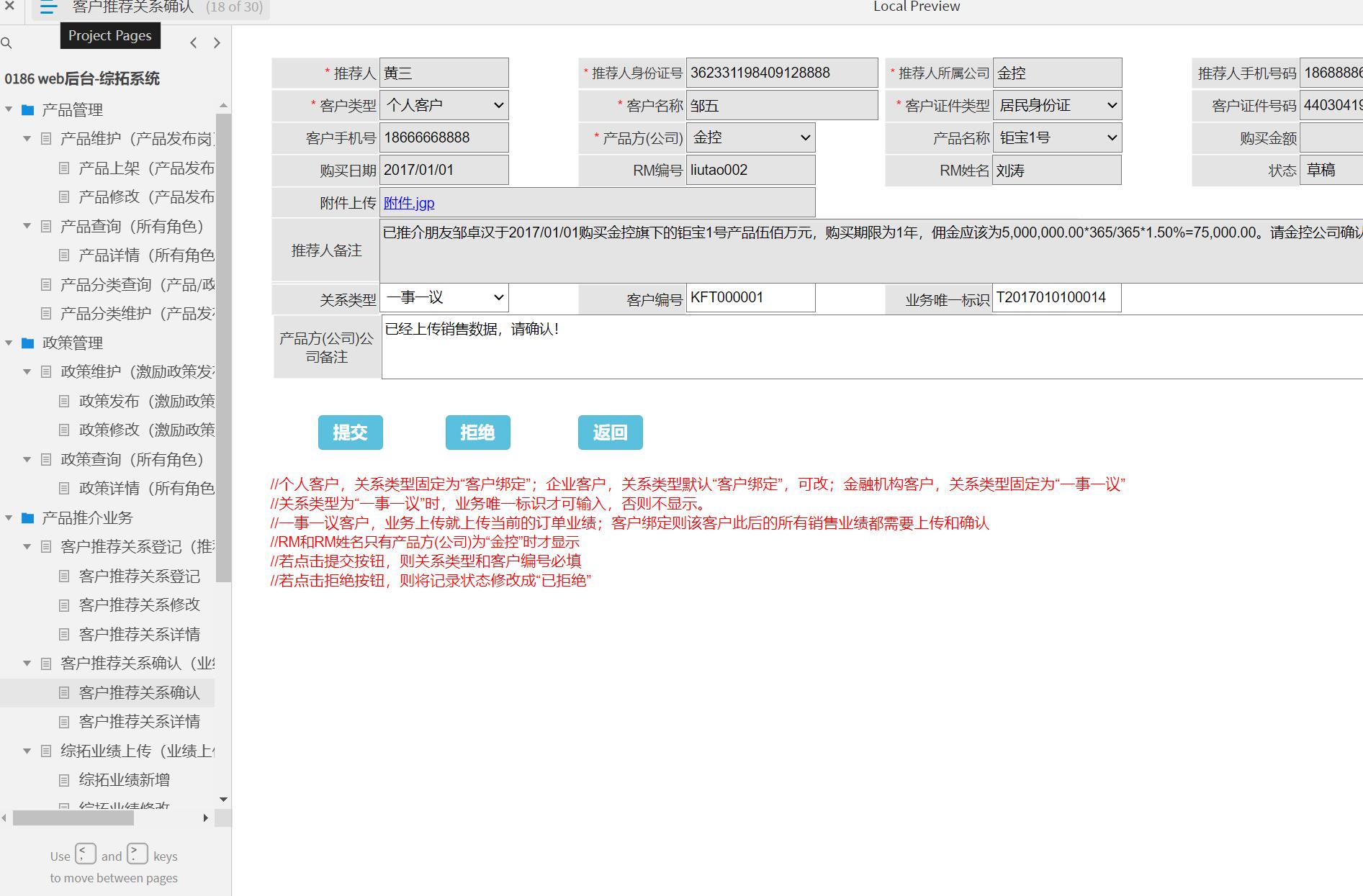The width and height of the screenshot is (1363, 896).
Task: Click the 产品管理 folder icon
Action: (x=28, y=110)
